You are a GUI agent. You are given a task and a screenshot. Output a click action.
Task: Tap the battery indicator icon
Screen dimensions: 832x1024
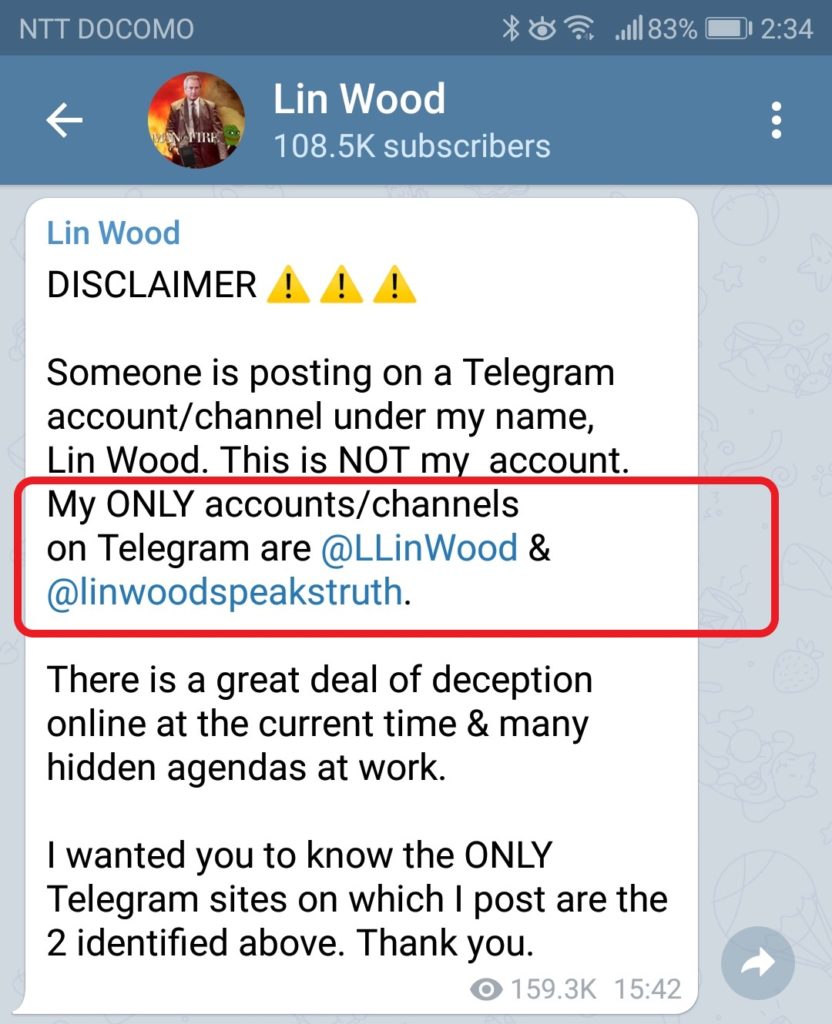tap(729, 29)
